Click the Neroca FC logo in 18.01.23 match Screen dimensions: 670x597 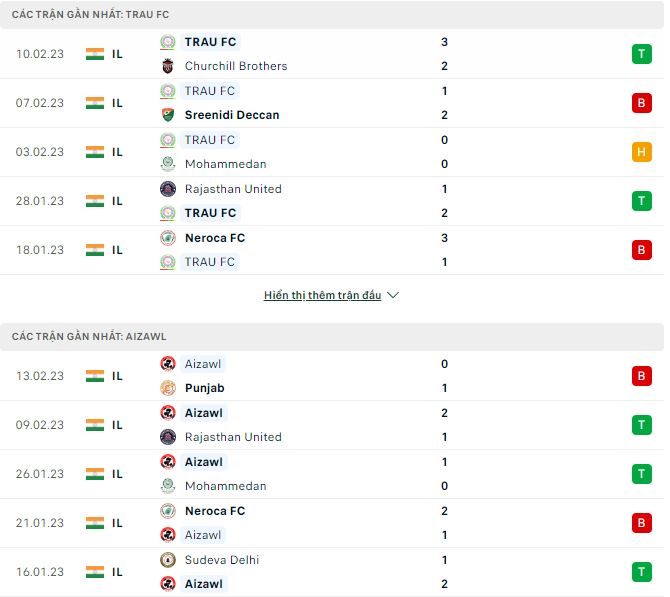pos(167,238)
